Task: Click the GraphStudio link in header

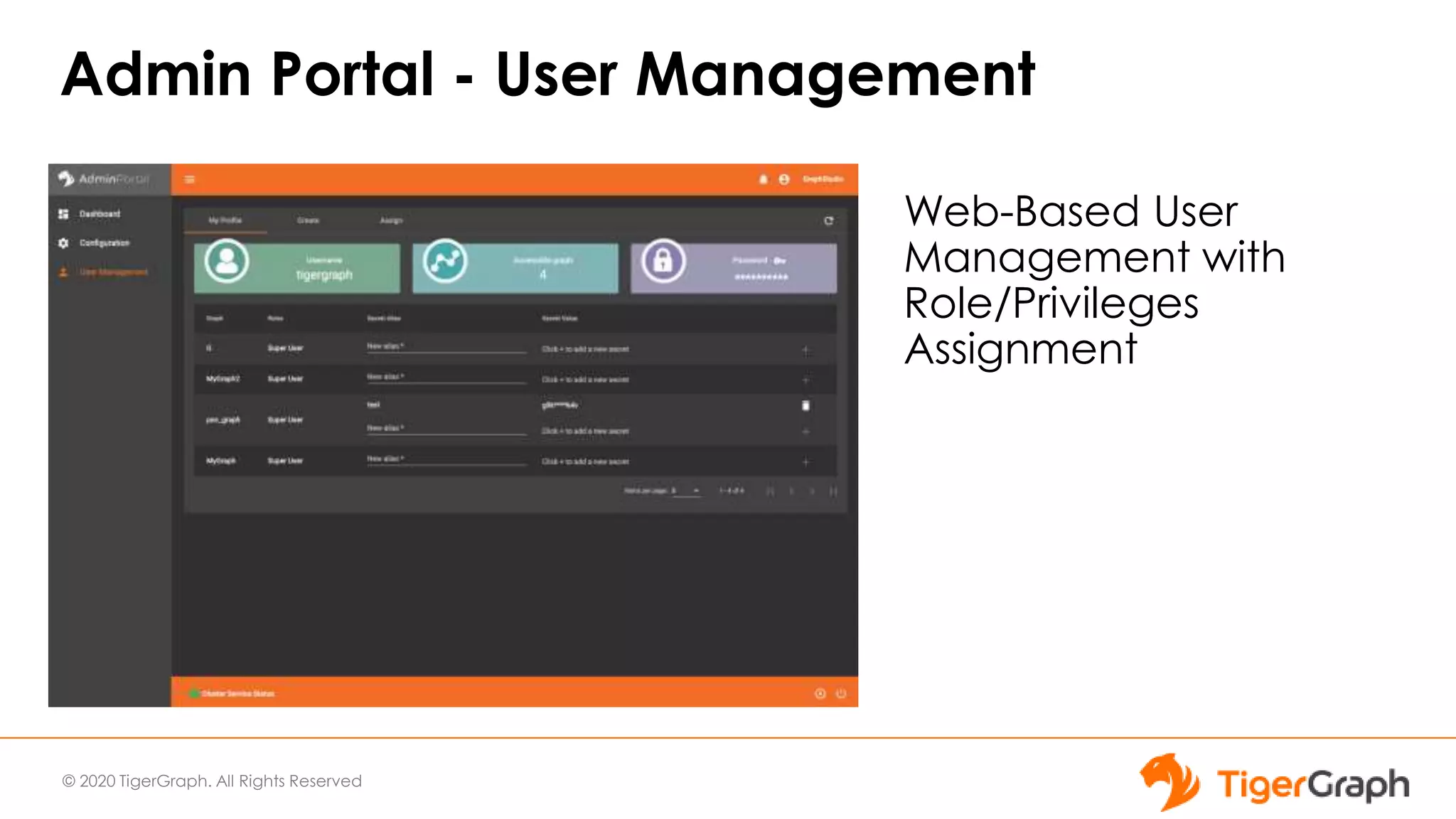Action: (x=823, y=179)
